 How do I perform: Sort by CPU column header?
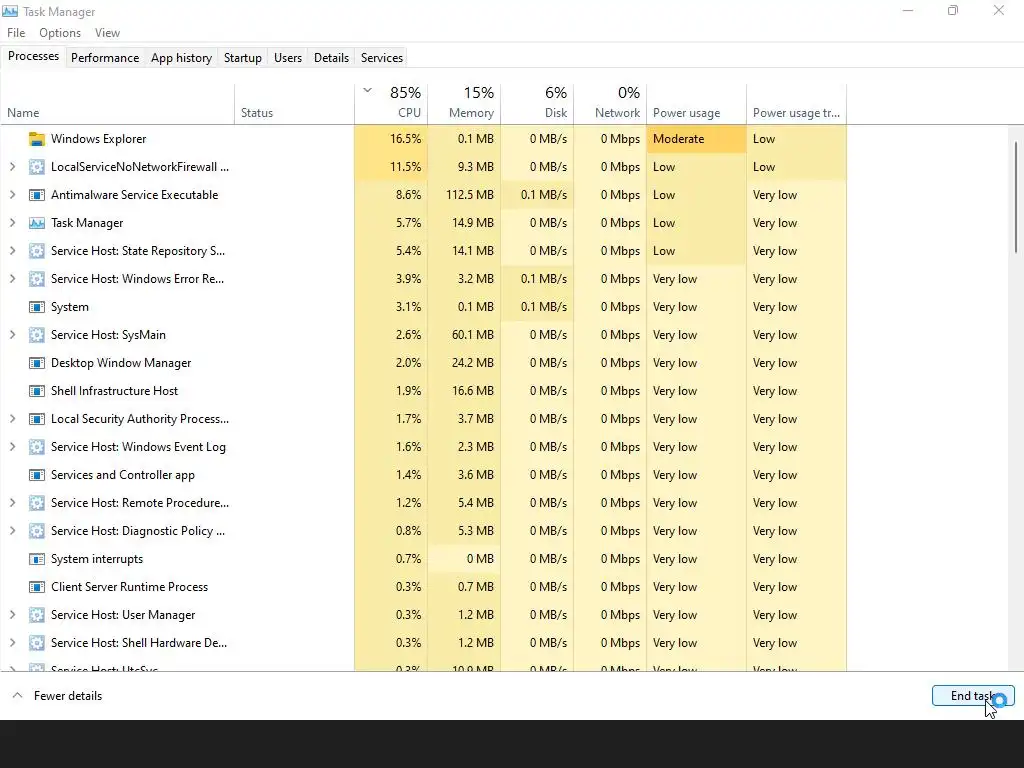pos(391,104)
